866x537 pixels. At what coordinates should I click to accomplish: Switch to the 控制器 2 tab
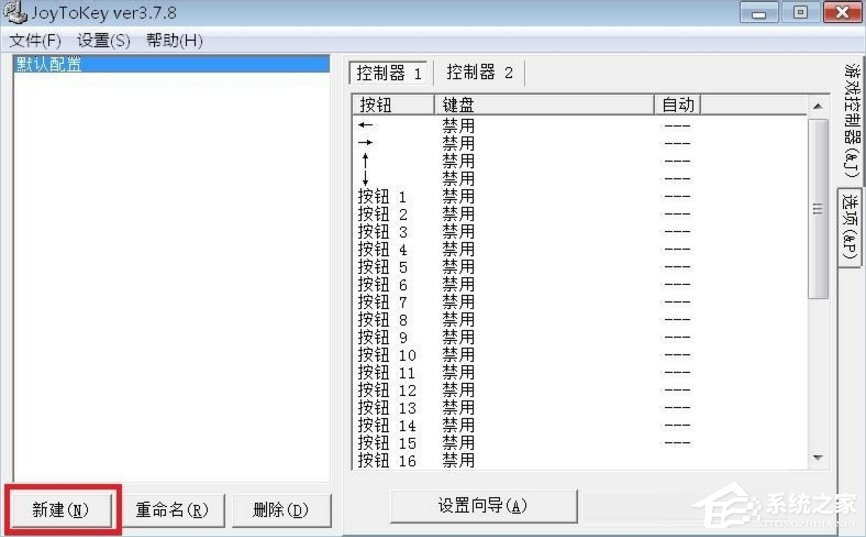[479, 72]
